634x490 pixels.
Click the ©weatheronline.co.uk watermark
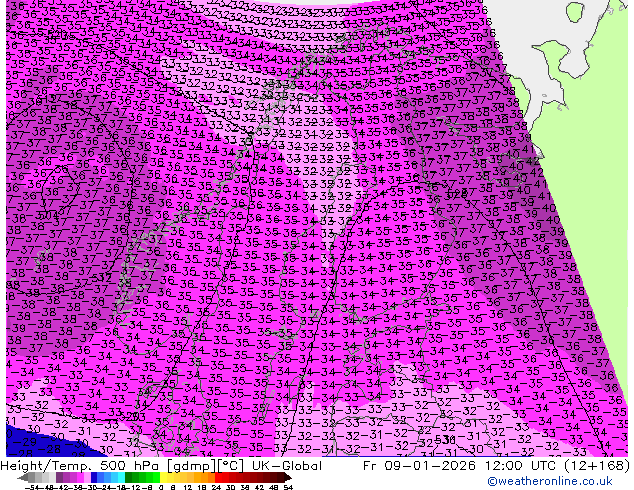pos(567,482)
